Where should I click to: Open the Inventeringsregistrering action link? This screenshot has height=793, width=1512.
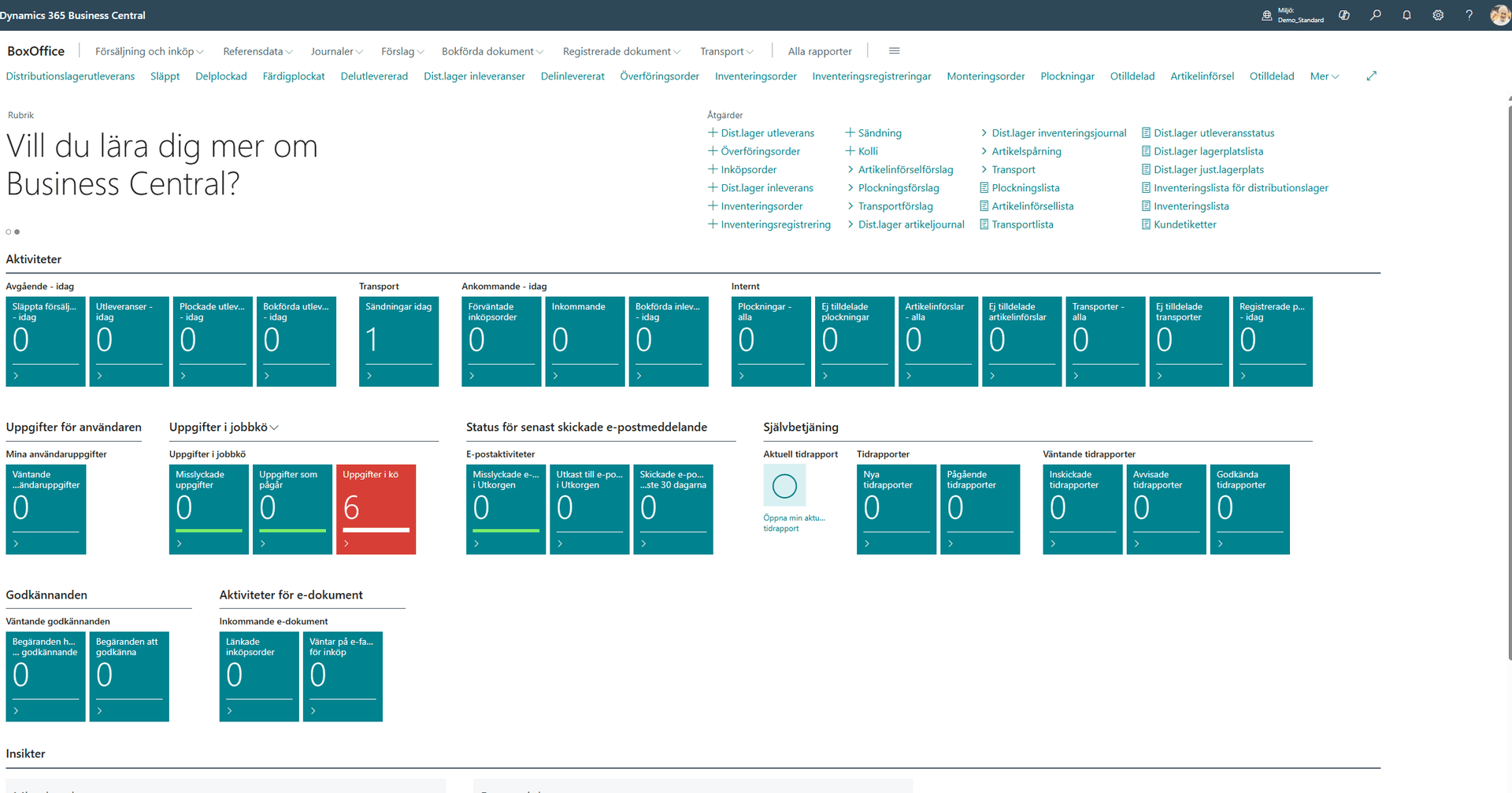(x=776, y=224)
